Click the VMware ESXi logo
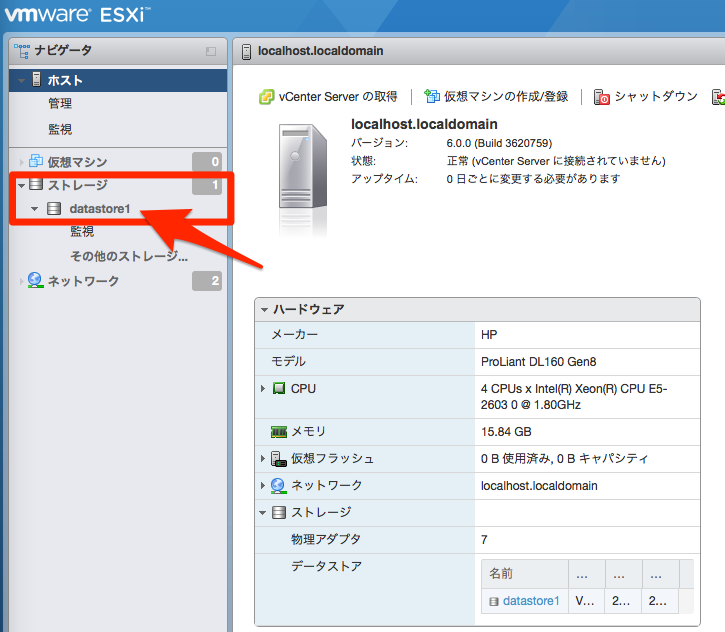The width and height of the screenshot is (725, 632). 76,15
